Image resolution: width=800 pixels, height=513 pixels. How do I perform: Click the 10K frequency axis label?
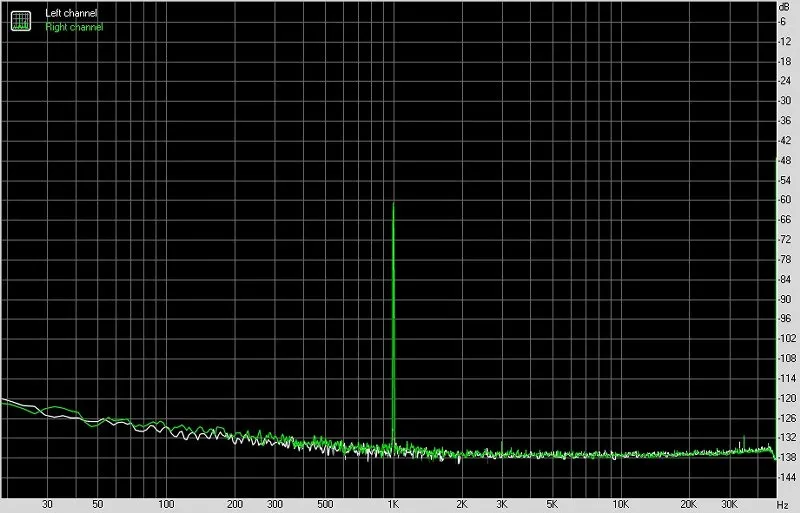coord(620,504)
